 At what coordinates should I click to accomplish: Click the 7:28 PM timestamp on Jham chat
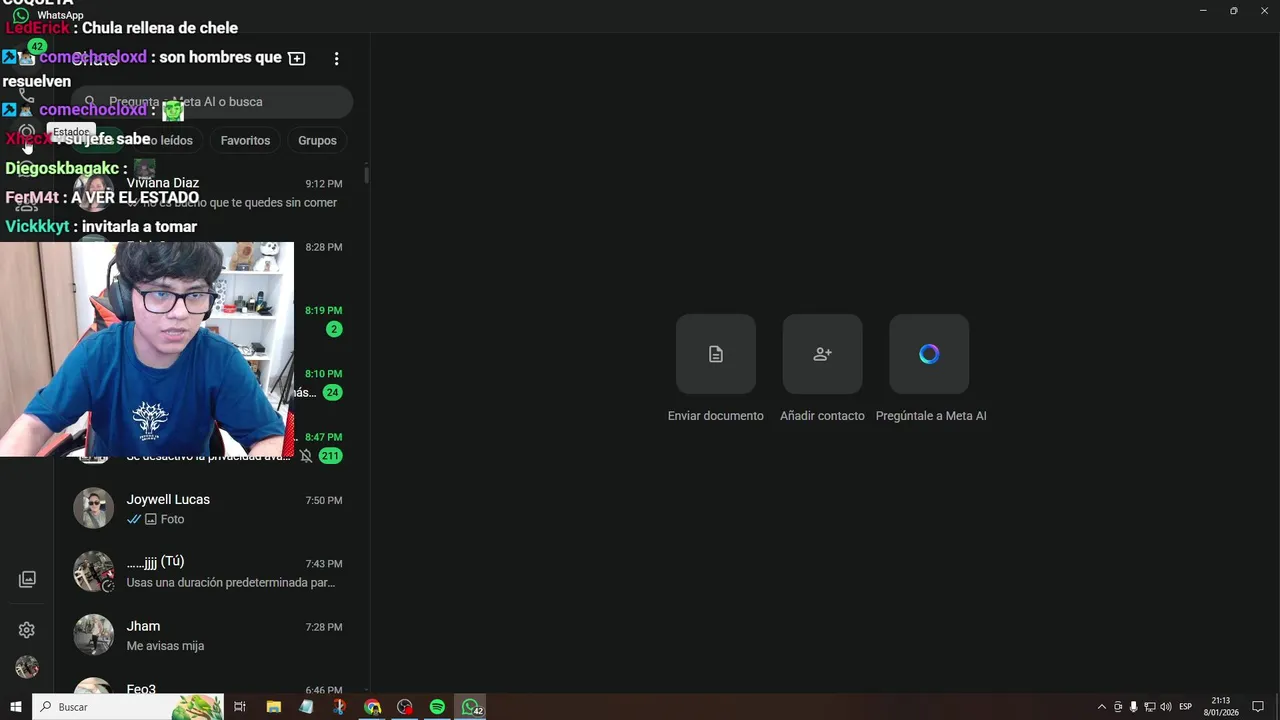[324, 627]
